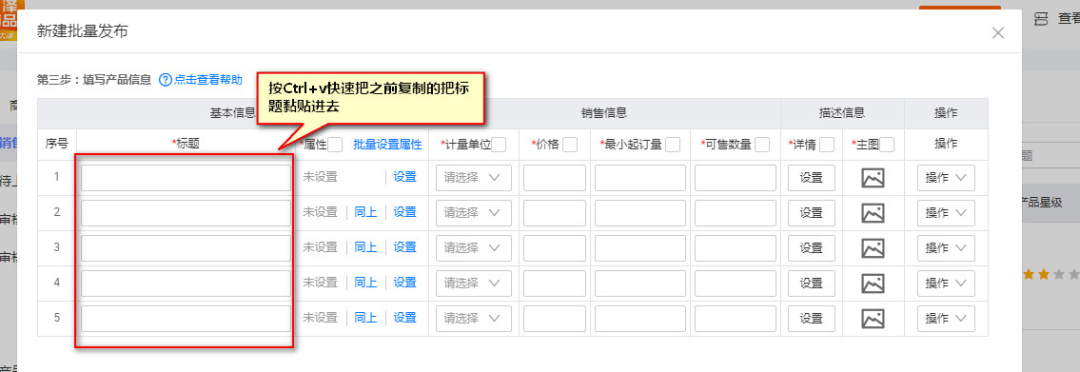Open the 操作 dropdown in row 4

tap(946, 283)
